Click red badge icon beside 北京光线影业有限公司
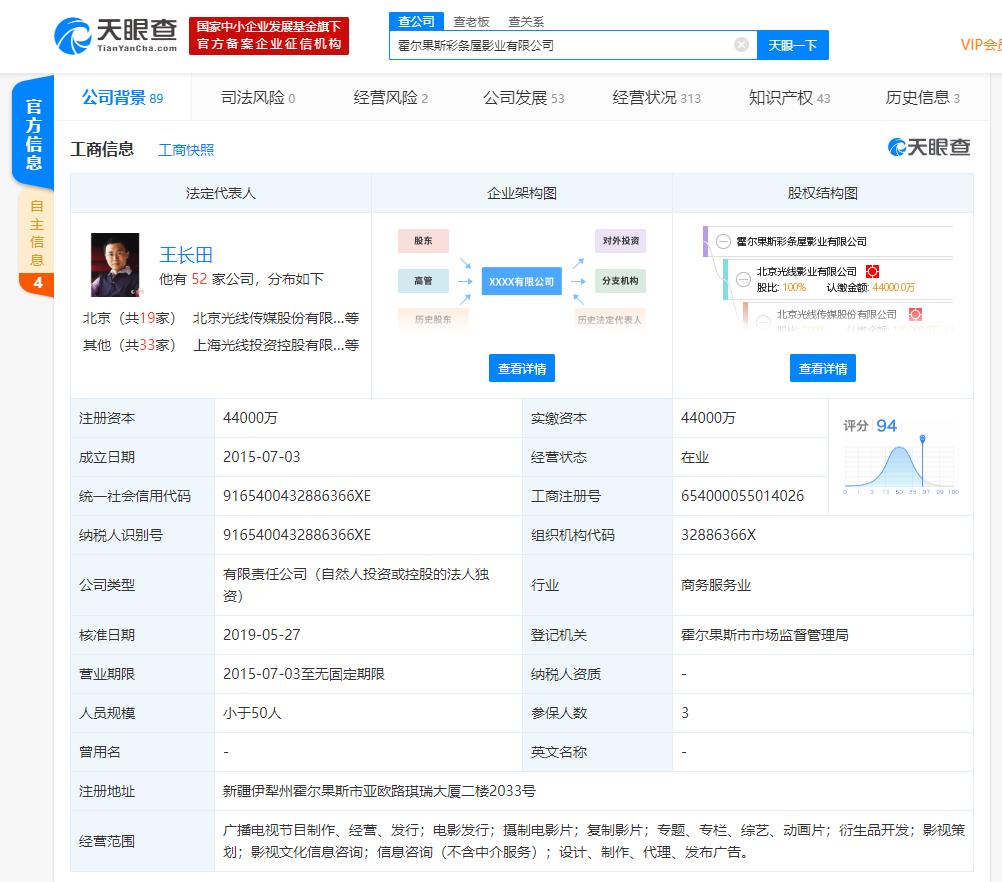The image size is (1002, 882). [872, 272]
